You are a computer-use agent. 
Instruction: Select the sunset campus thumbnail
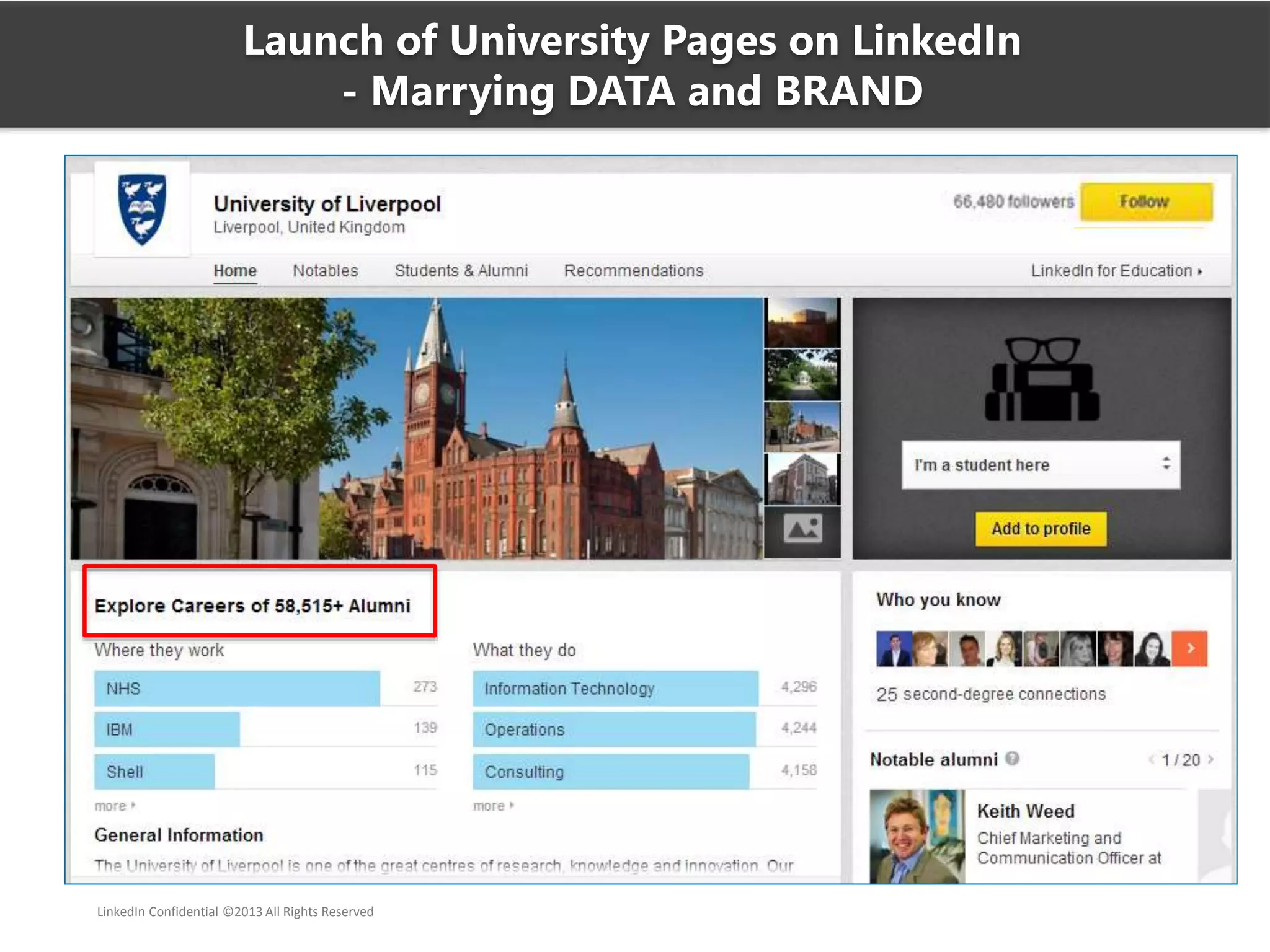click(x=802, y=322)
